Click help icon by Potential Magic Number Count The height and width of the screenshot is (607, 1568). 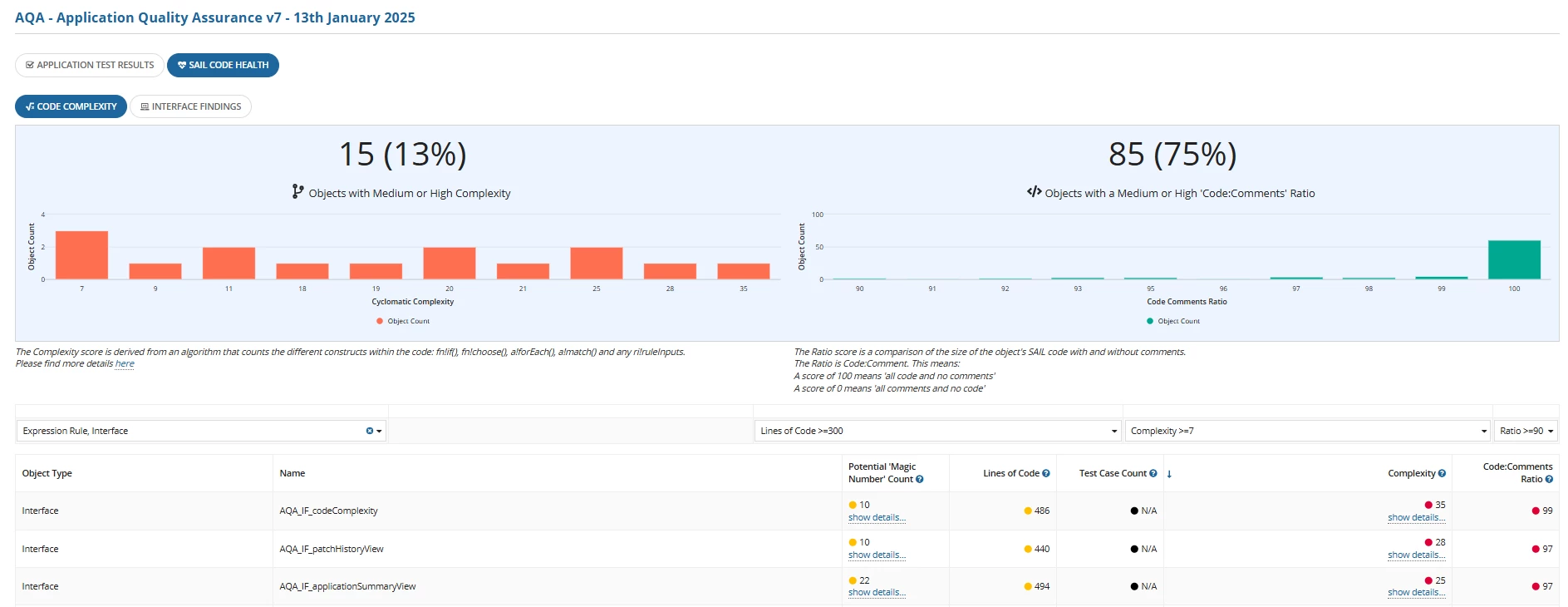pyautogui.click(x=920, y=479)
